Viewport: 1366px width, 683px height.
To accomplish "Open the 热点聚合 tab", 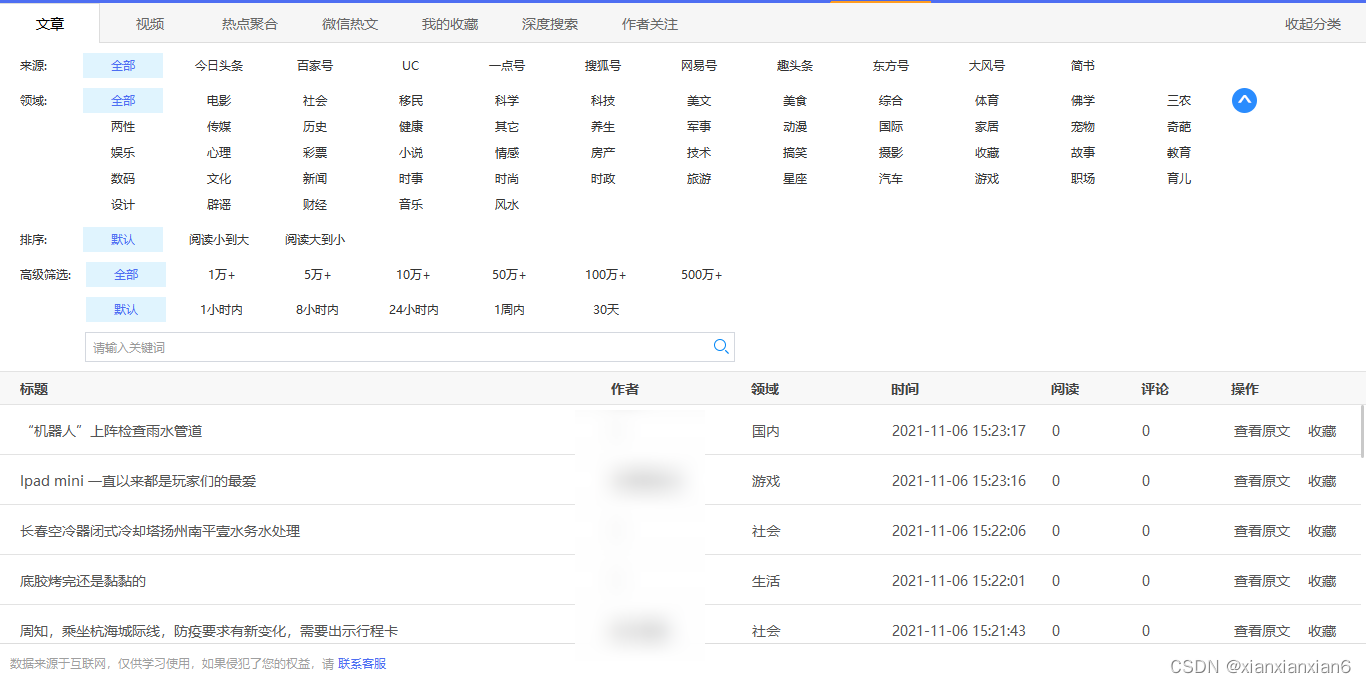I will coord(250,24).
